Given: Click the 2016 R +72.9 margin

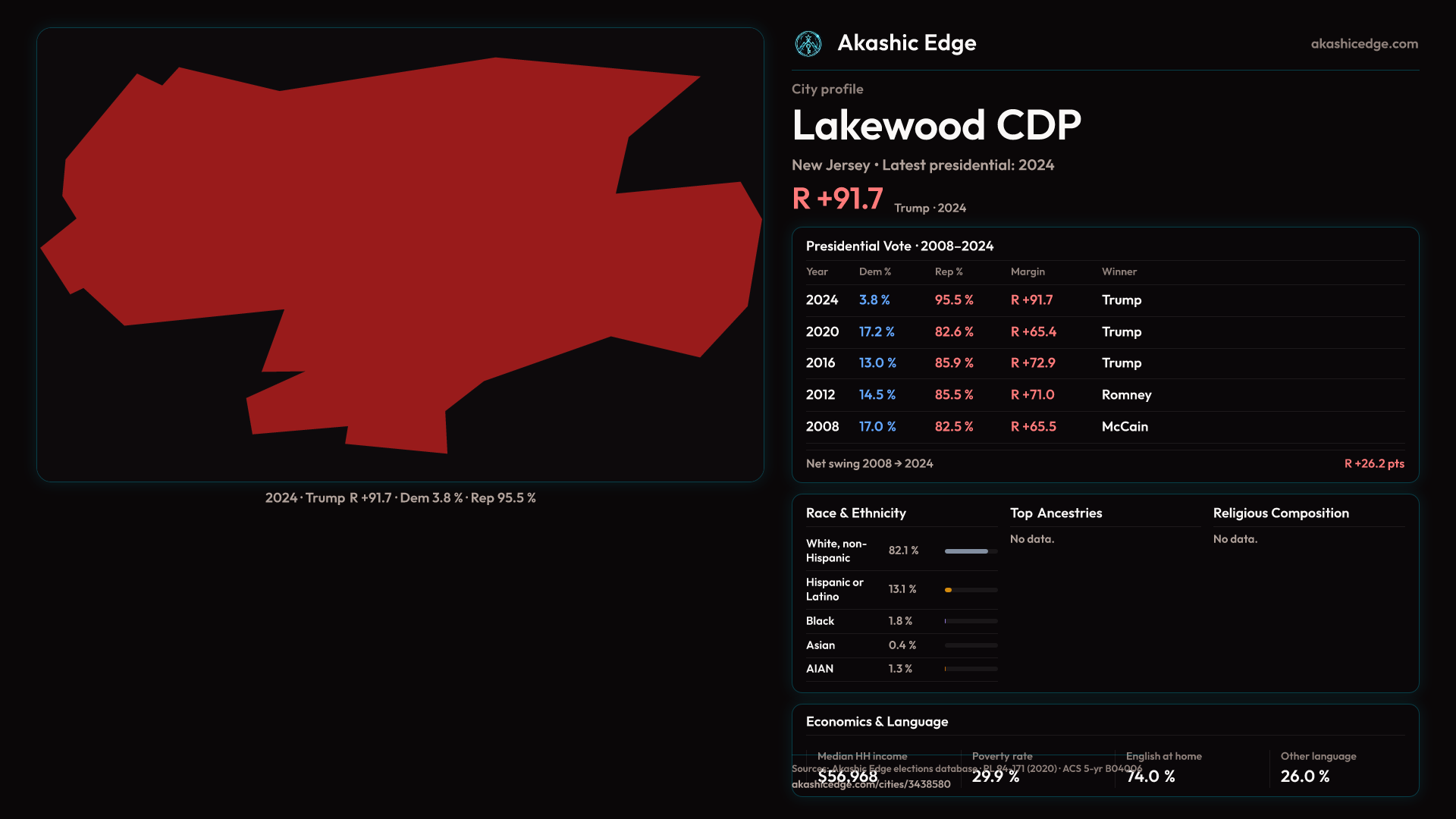Looking at the screenshot, I should [1032, 363].
